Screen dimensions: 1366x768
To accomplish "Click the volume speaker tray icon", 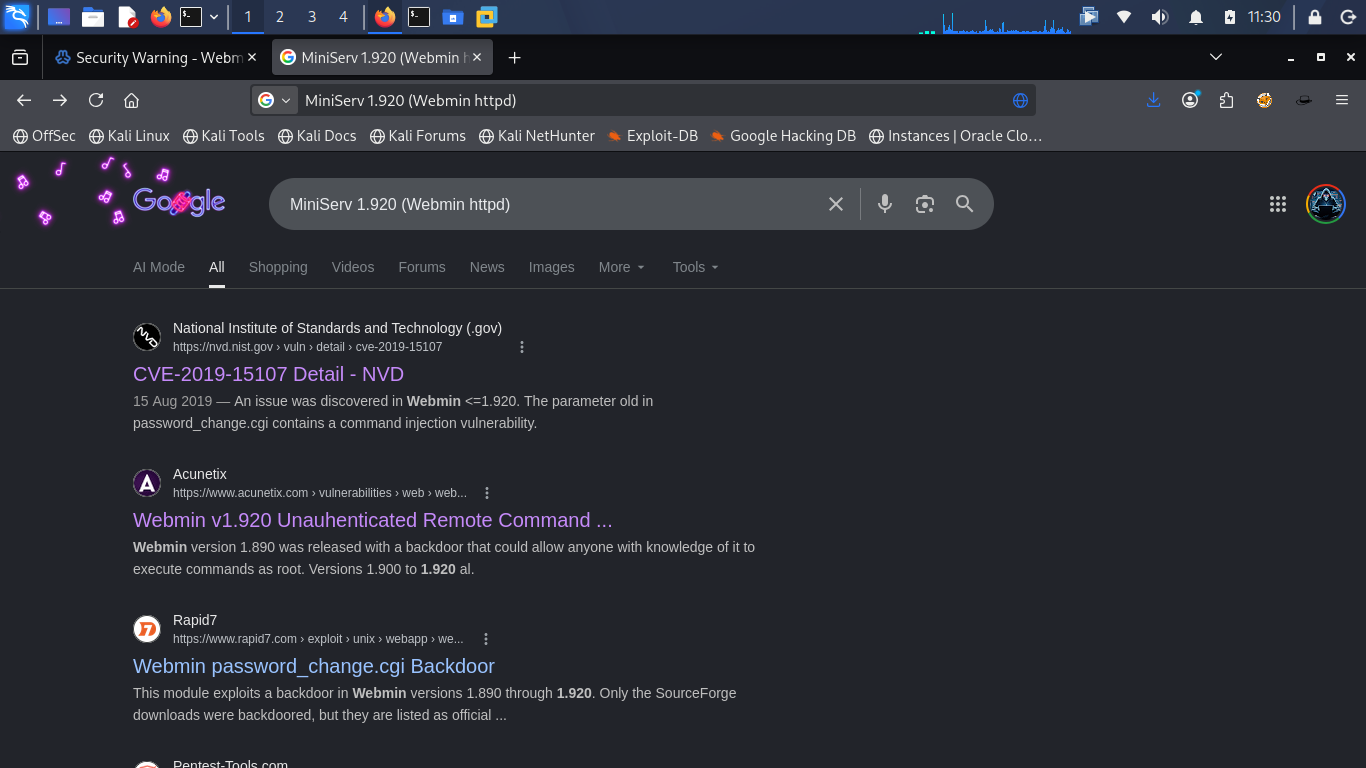I will 1159,17.
